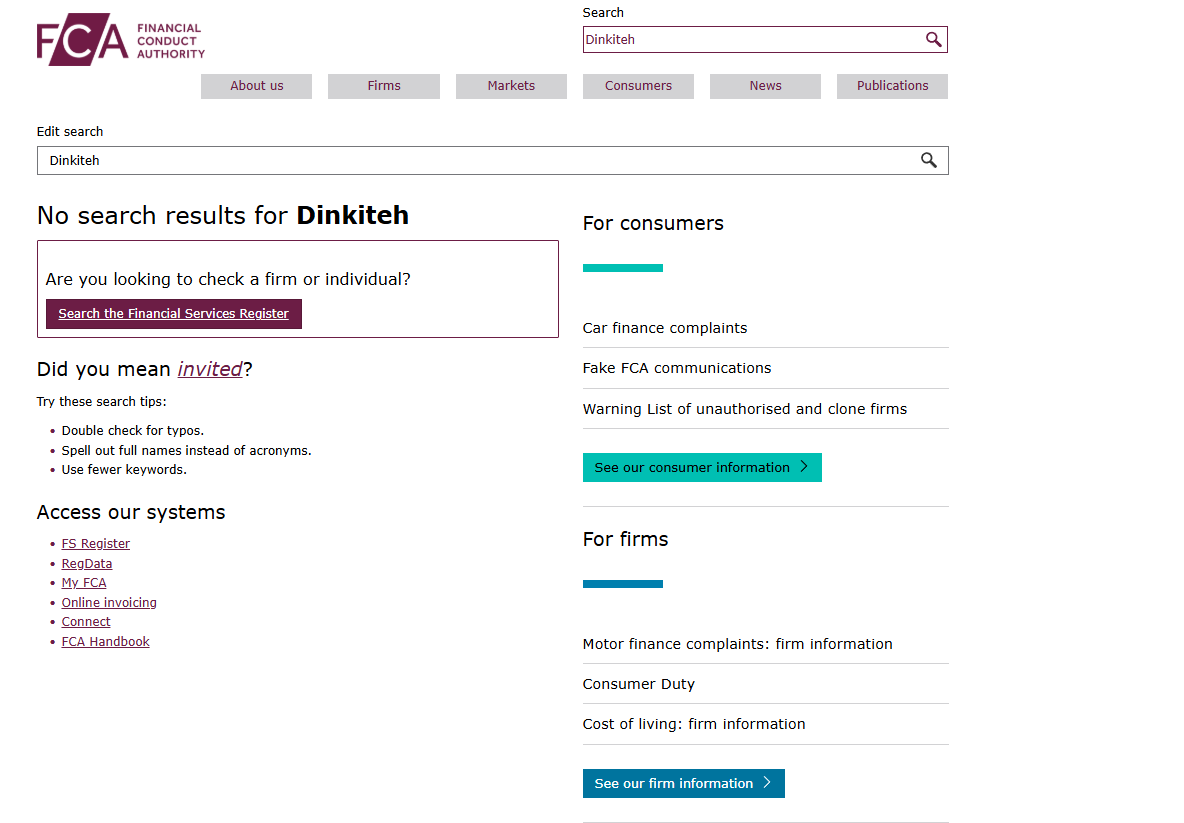Click the suggested search term invited
This screenshot has height=823, width=1184.
209,369
